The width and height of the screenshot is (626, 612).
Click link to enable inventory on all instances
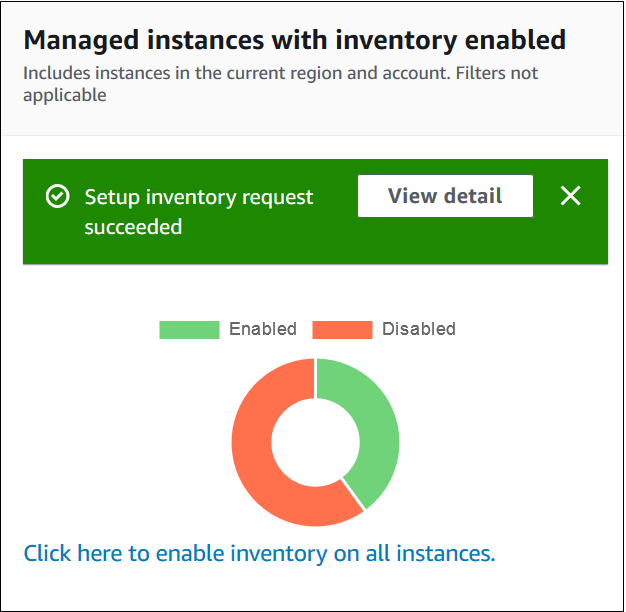click(x=259, y=553)
